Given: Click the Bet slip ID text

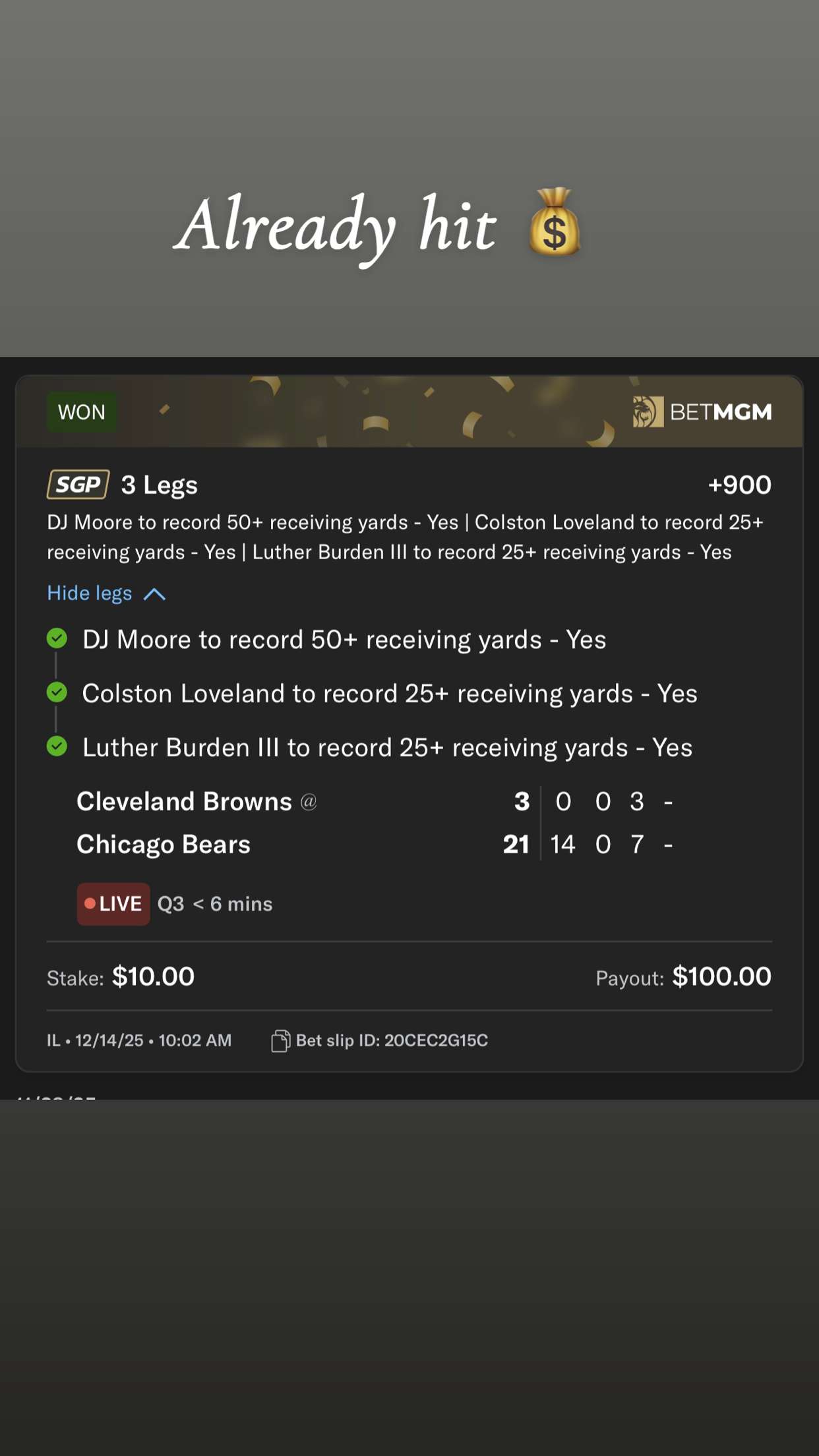Looking at the screenshot, I should pyautogui.click(x=392, y=1041).
